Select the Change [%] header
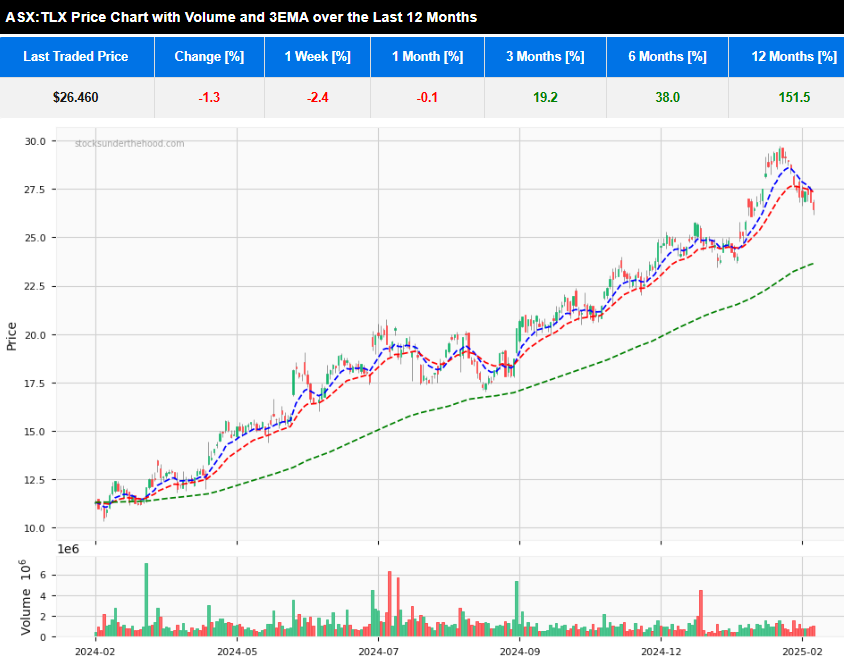The height and width of the screenshot is (662, 844). (x=209, y=57)
